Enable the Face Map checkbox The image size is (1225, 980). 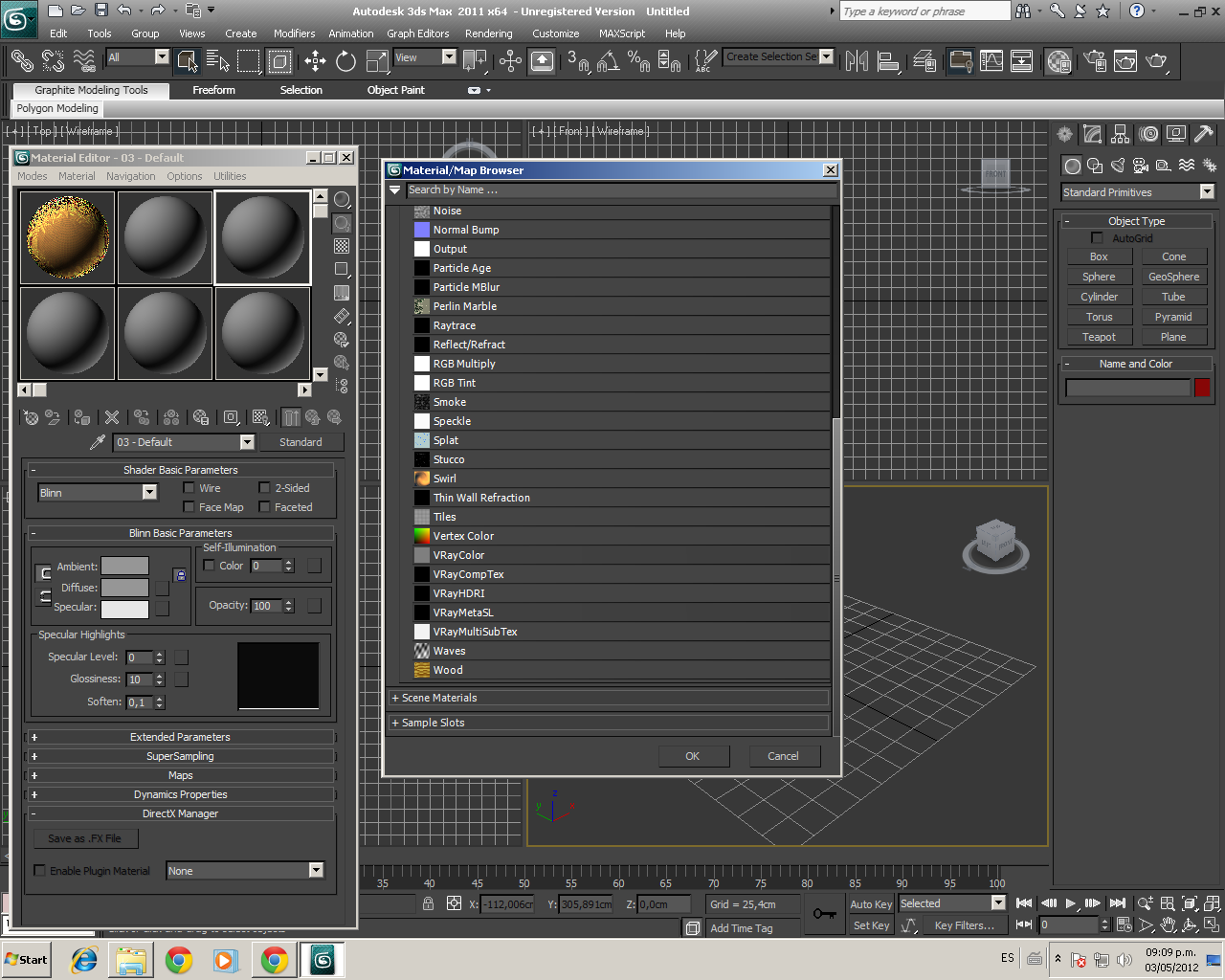click(189, 507)
